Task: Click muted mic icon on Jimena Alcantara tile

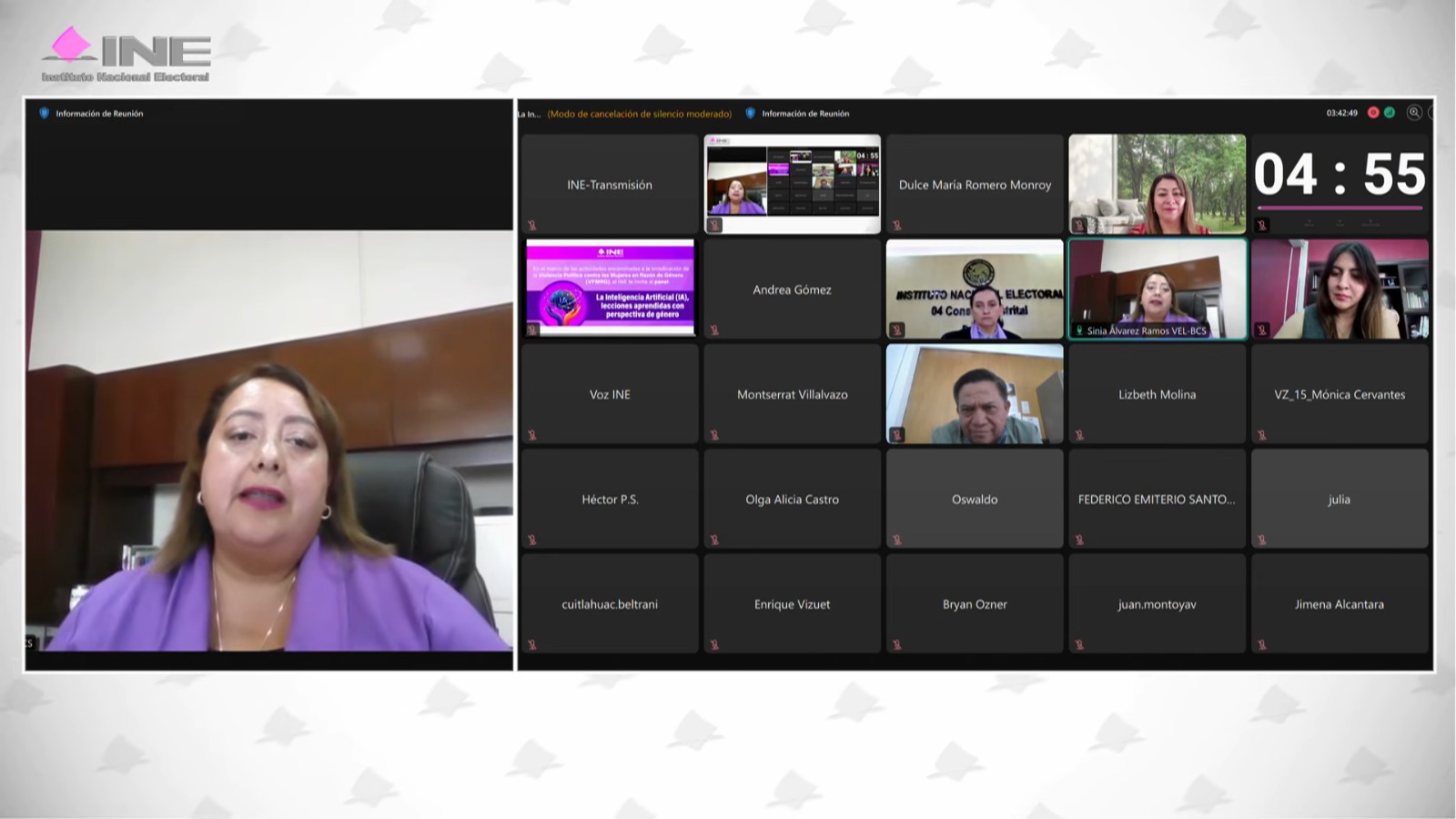Action: pyautogui.click(x=1261, y=645)
